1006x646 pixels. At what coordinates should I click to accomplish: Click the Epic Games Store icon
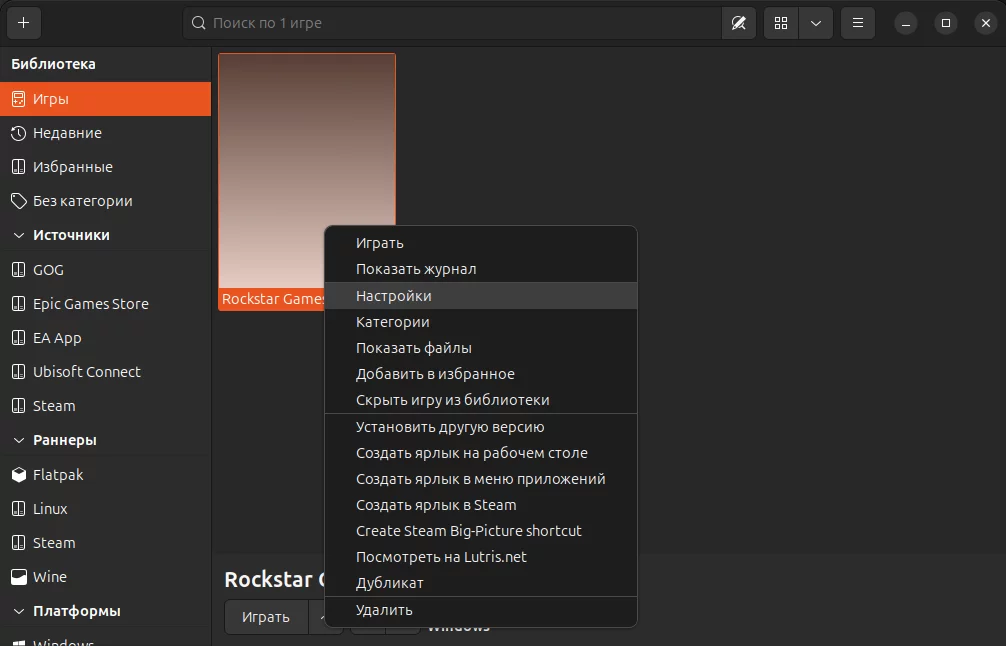coord(19,304)
